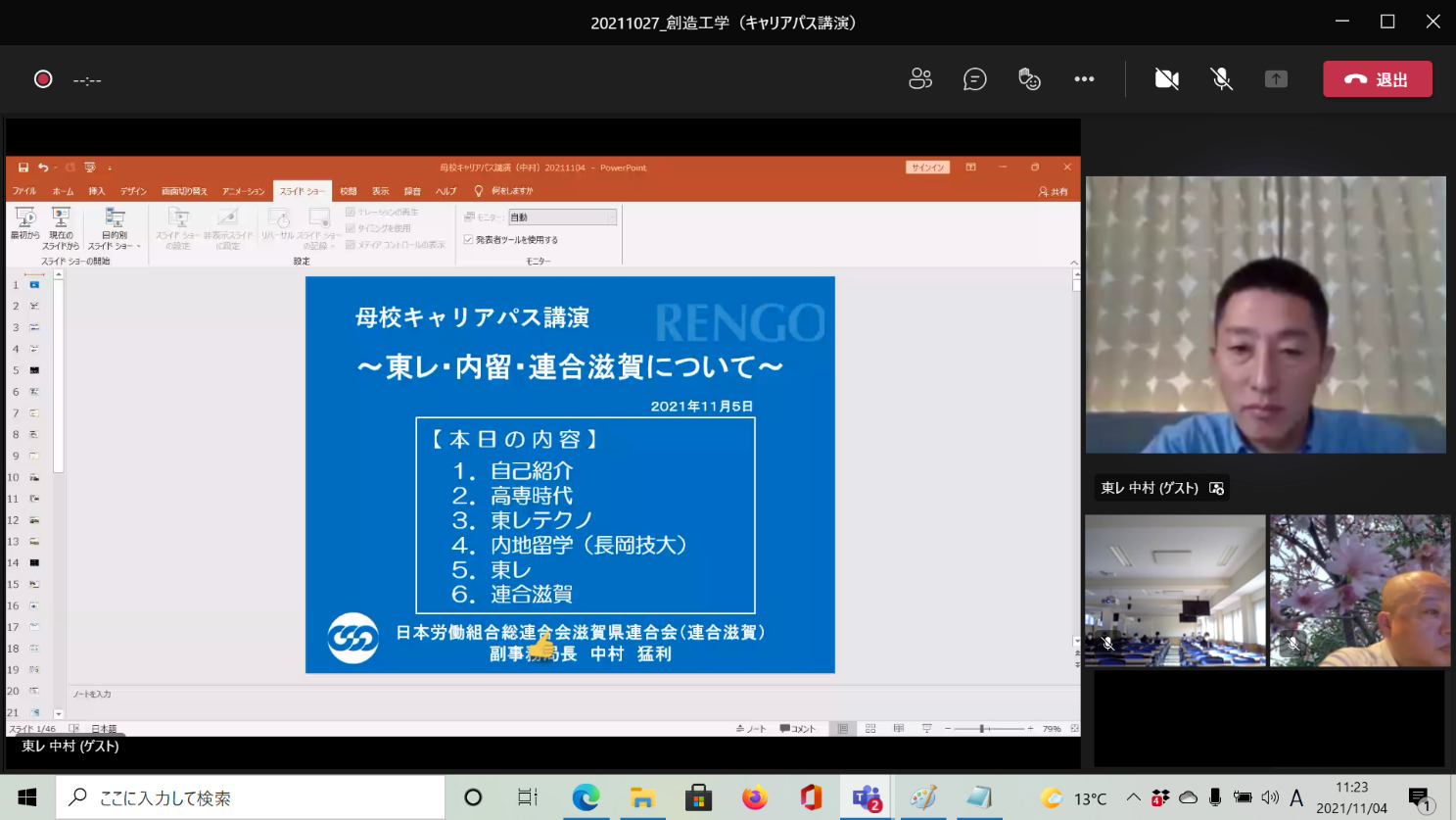Viewport: 1456px width, 820px height.
Task: Turn on the camera
Action: [x=1166, y=79]
